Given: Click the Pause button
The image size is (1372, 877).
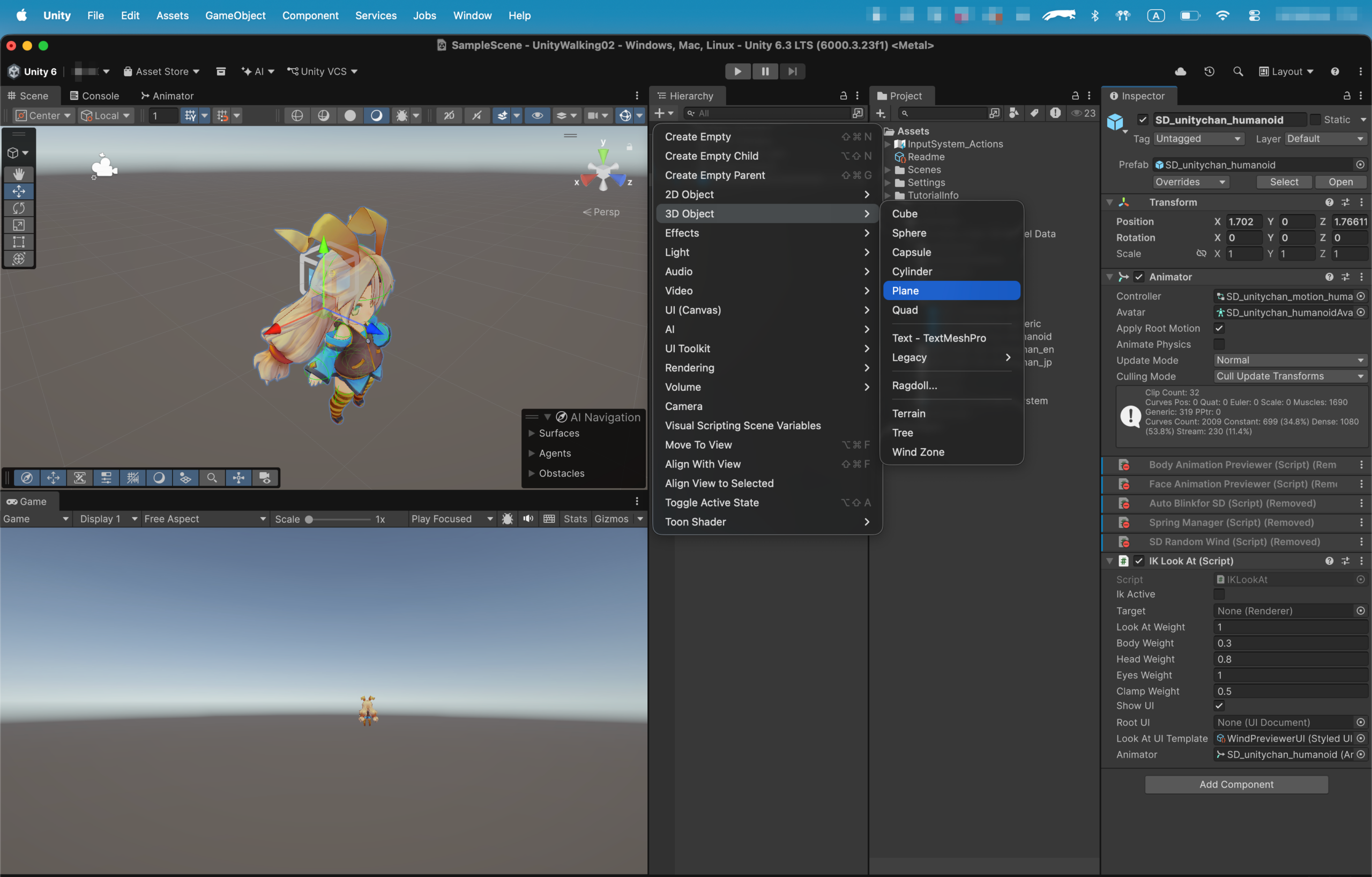Looking at the screenshot, I should pyautogui.click(x=765, y=71).
